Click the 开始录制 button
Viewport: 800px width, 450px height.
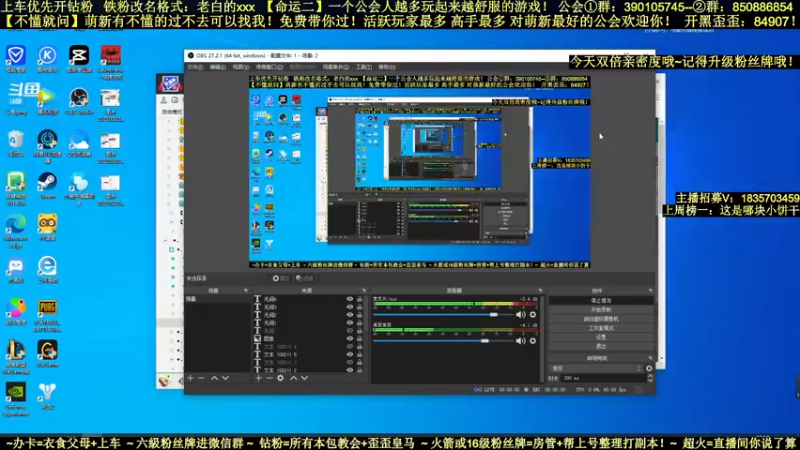pyautogui.click(x=601, y=310)
